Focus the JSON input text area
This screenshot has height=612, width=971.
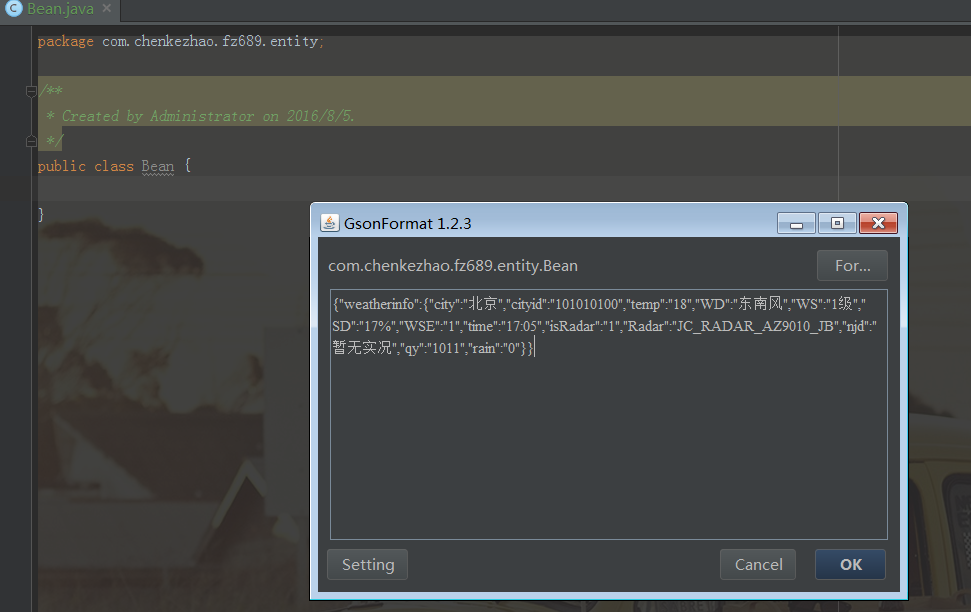pos(609,414)
